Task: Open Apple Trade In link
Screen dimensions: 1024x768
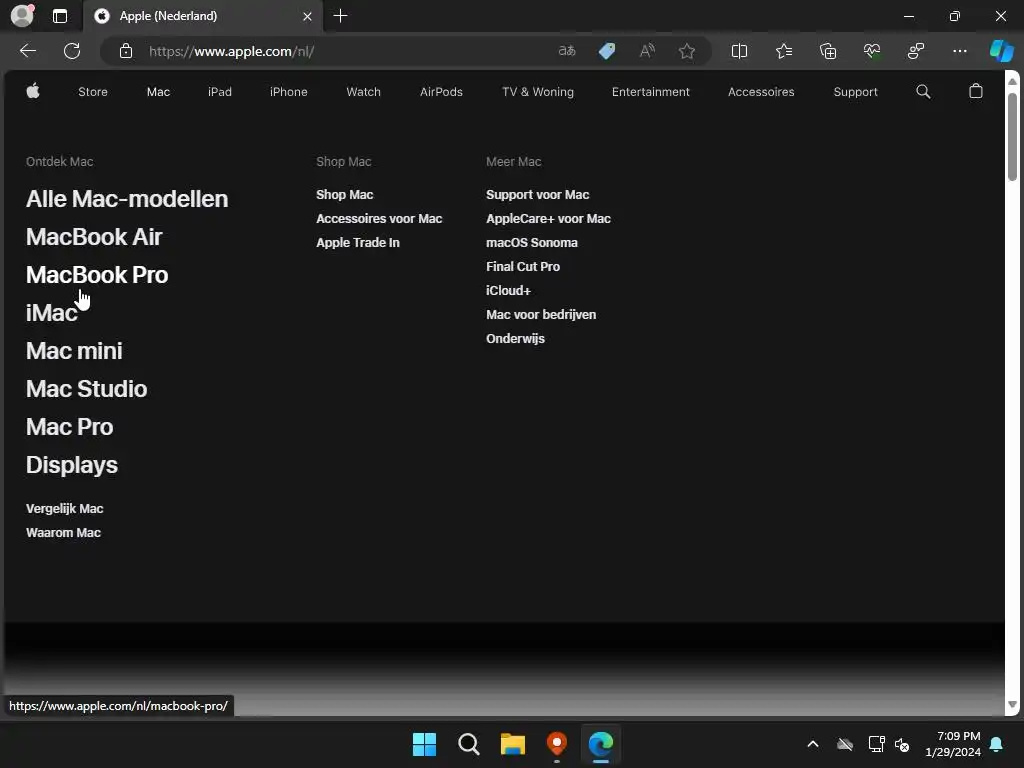Action: pyautogui.click(x=358, y=243)
